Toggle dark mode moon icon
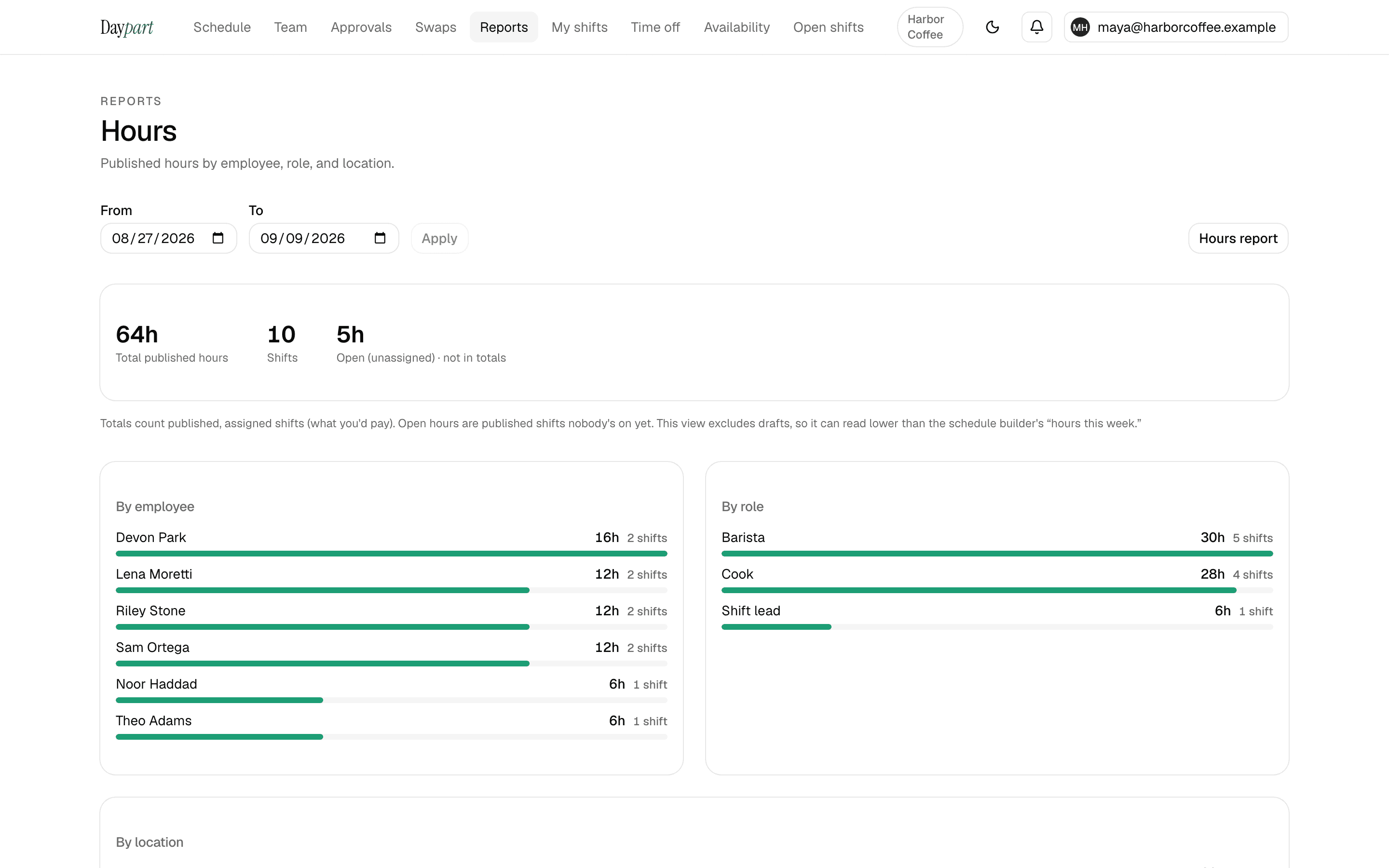The height and width of the screenshot is (868, 1389). pyautogui.click(x=993, y=27)
